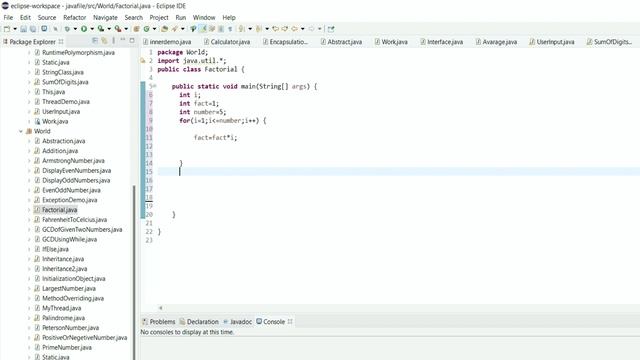Open the Run configurations dropdown arrow
Image resolution: width=640 pixels, height=360 pixels.
coord(92,29)
